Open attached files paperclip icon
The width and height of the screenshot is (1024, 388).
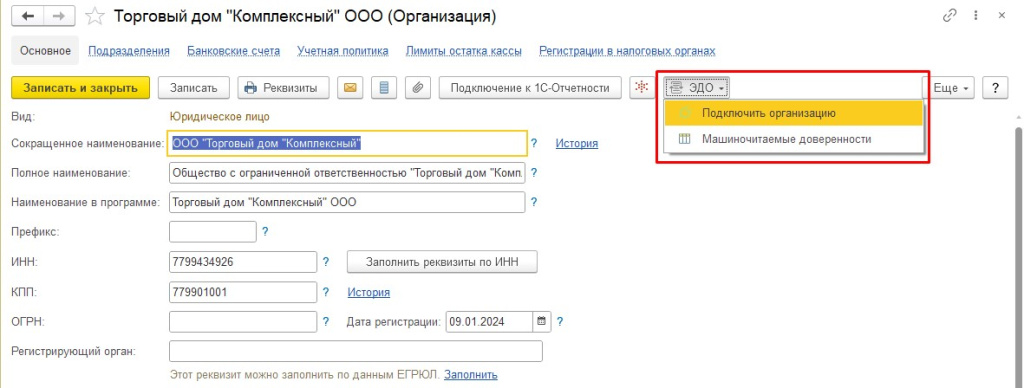coord(417,88)
